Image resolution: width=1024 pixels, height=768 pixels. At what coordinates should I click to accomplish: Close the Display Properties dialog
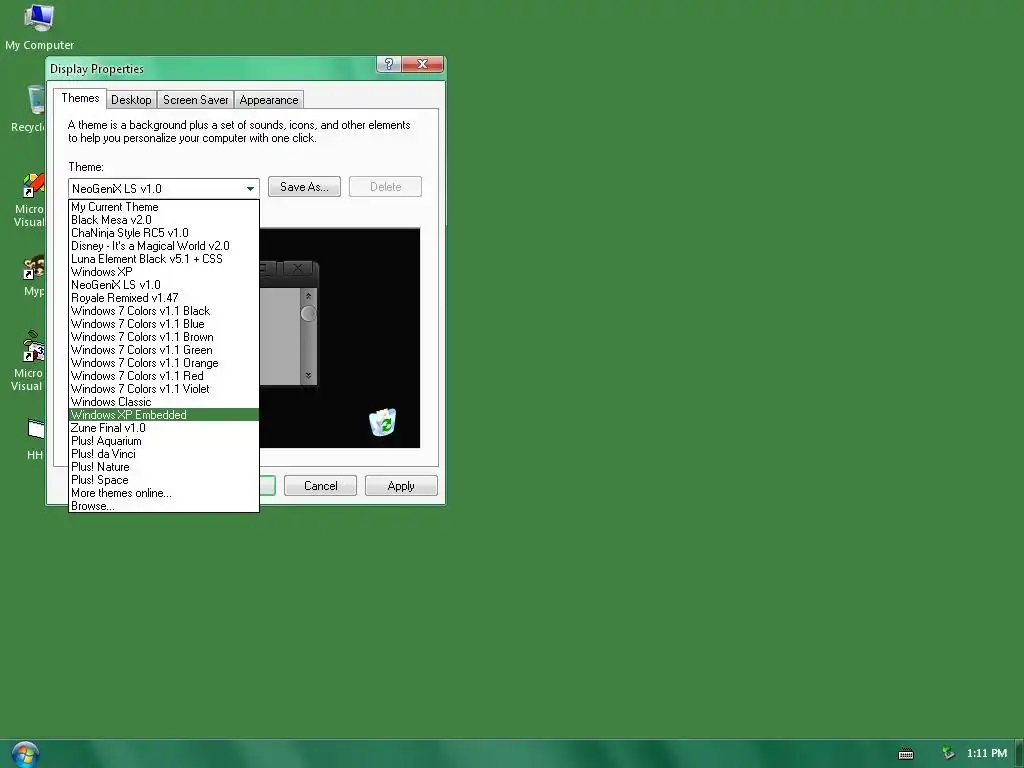tap(423, 64)
